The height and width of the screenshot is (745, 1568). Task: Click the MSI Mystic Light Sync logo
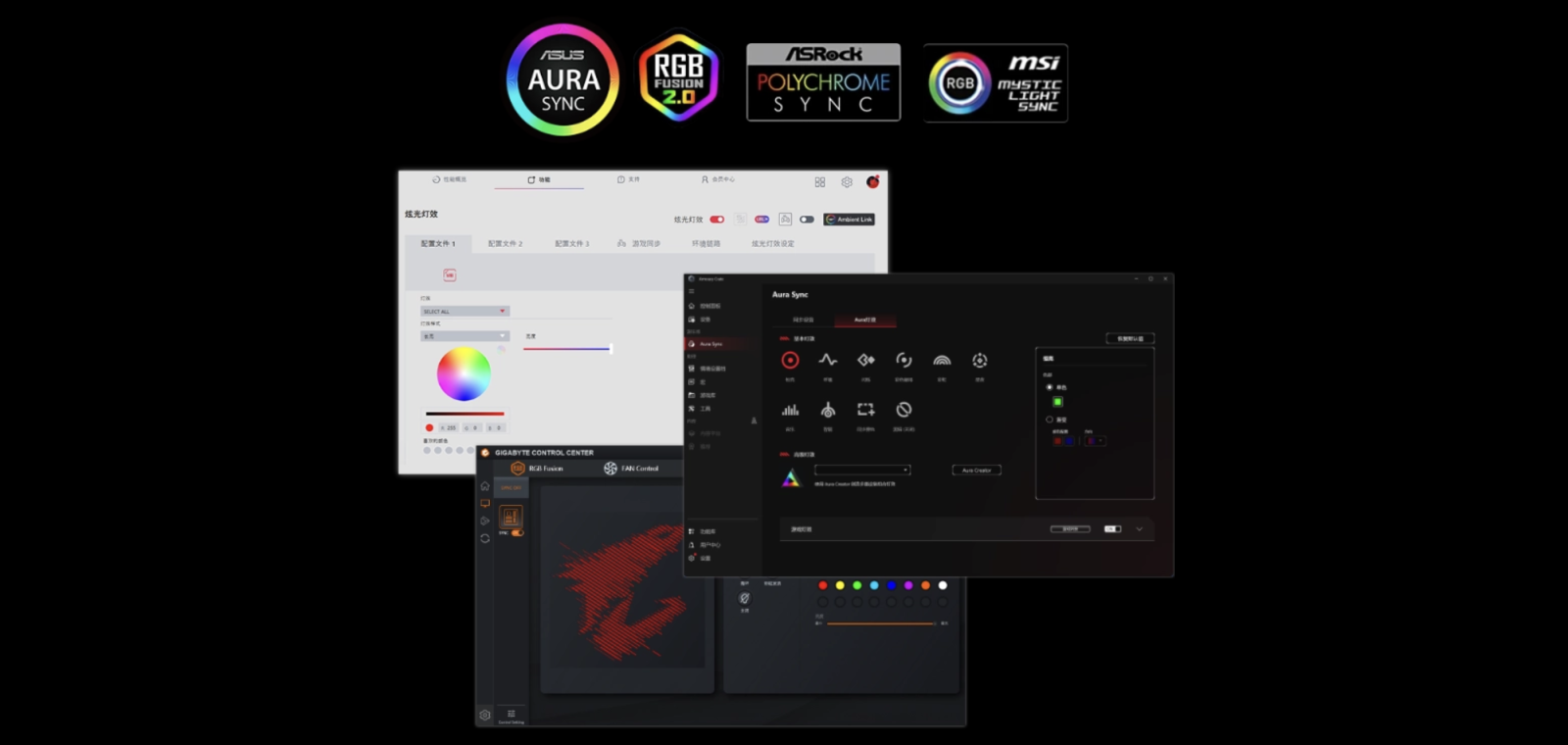[x=995, y=83]
